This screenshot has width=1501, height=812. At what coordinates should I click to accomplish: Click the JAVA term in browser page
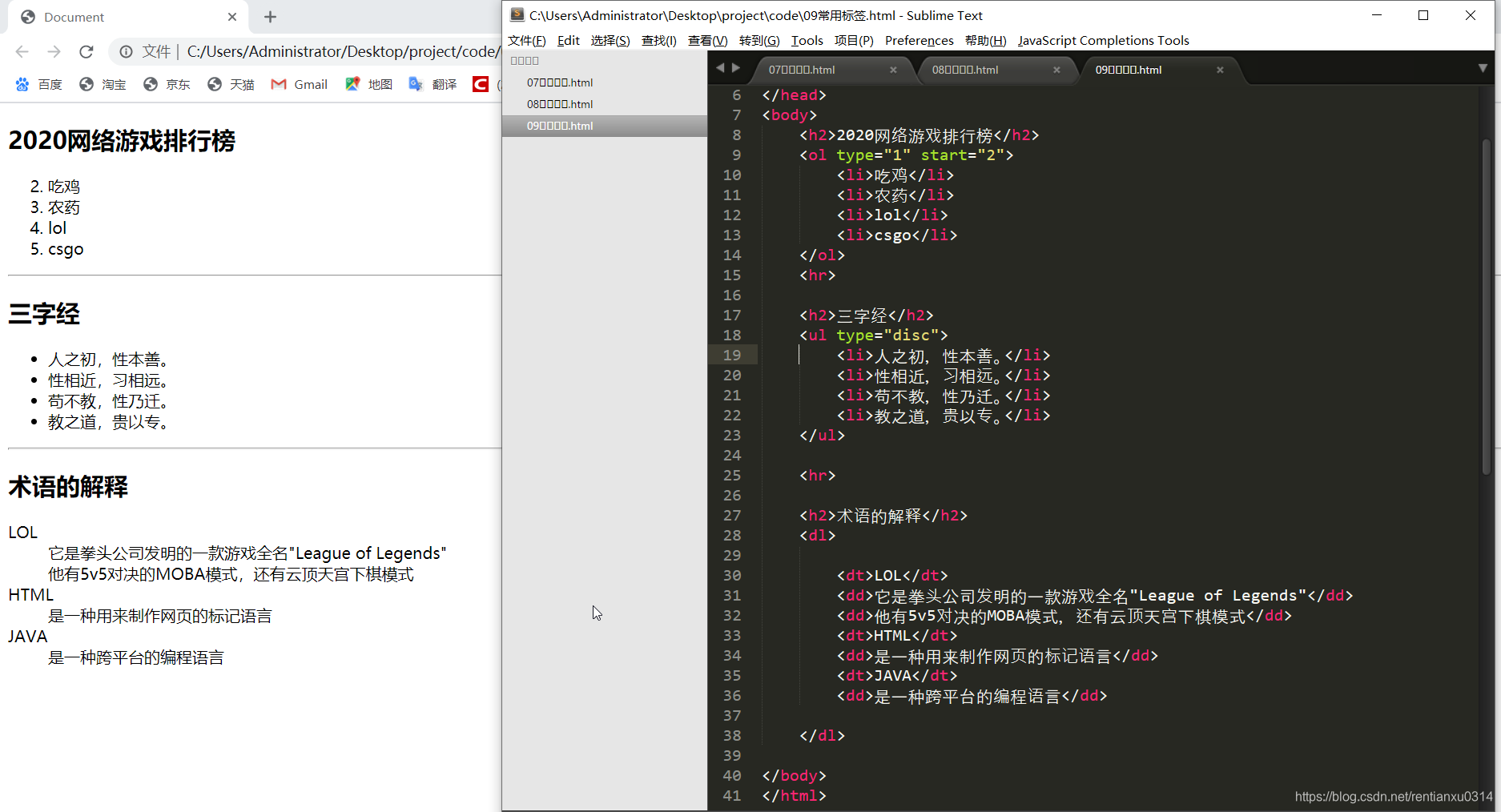click(x=28, y=637)
